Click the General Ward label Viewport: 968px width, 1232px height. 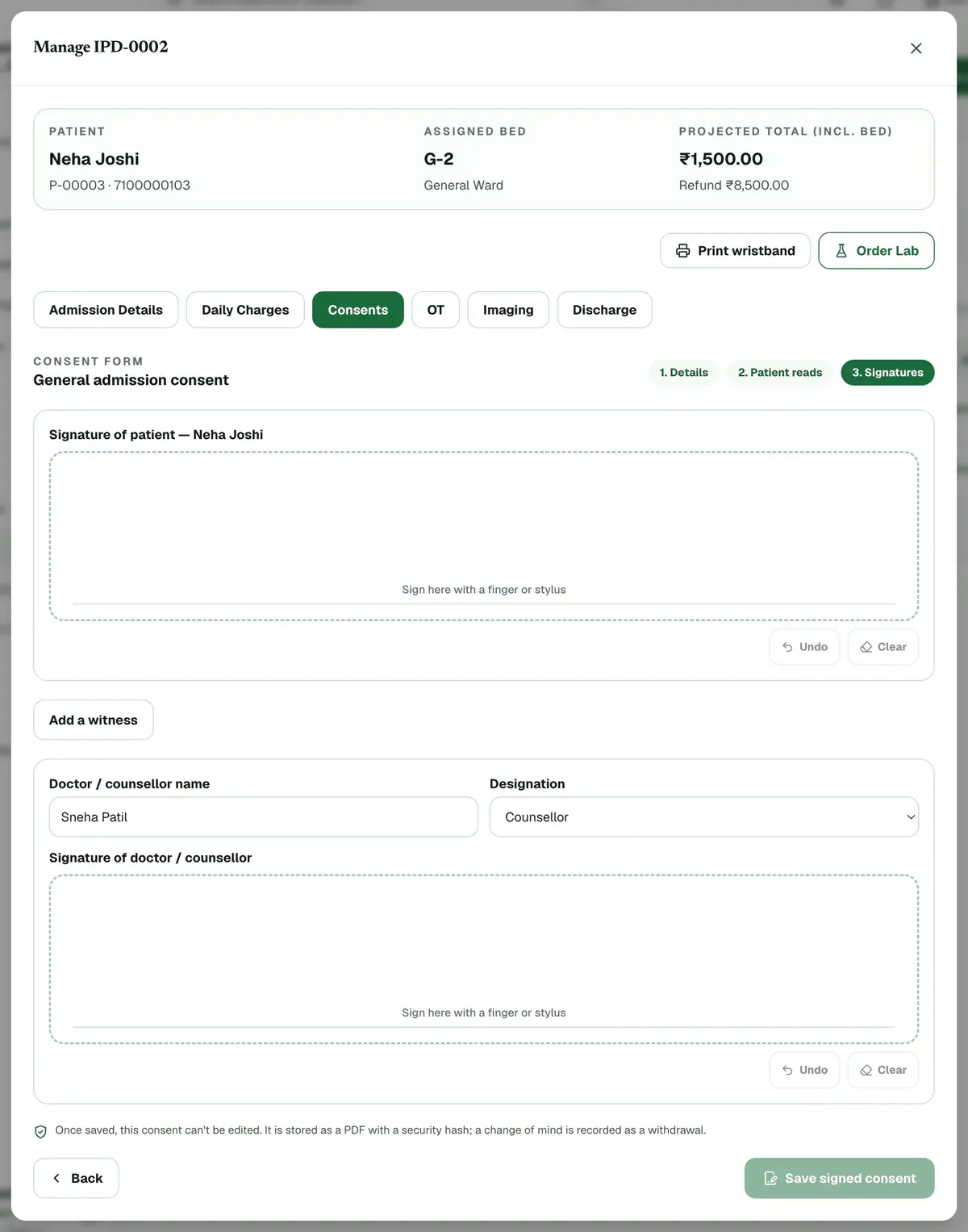[464, 185]
